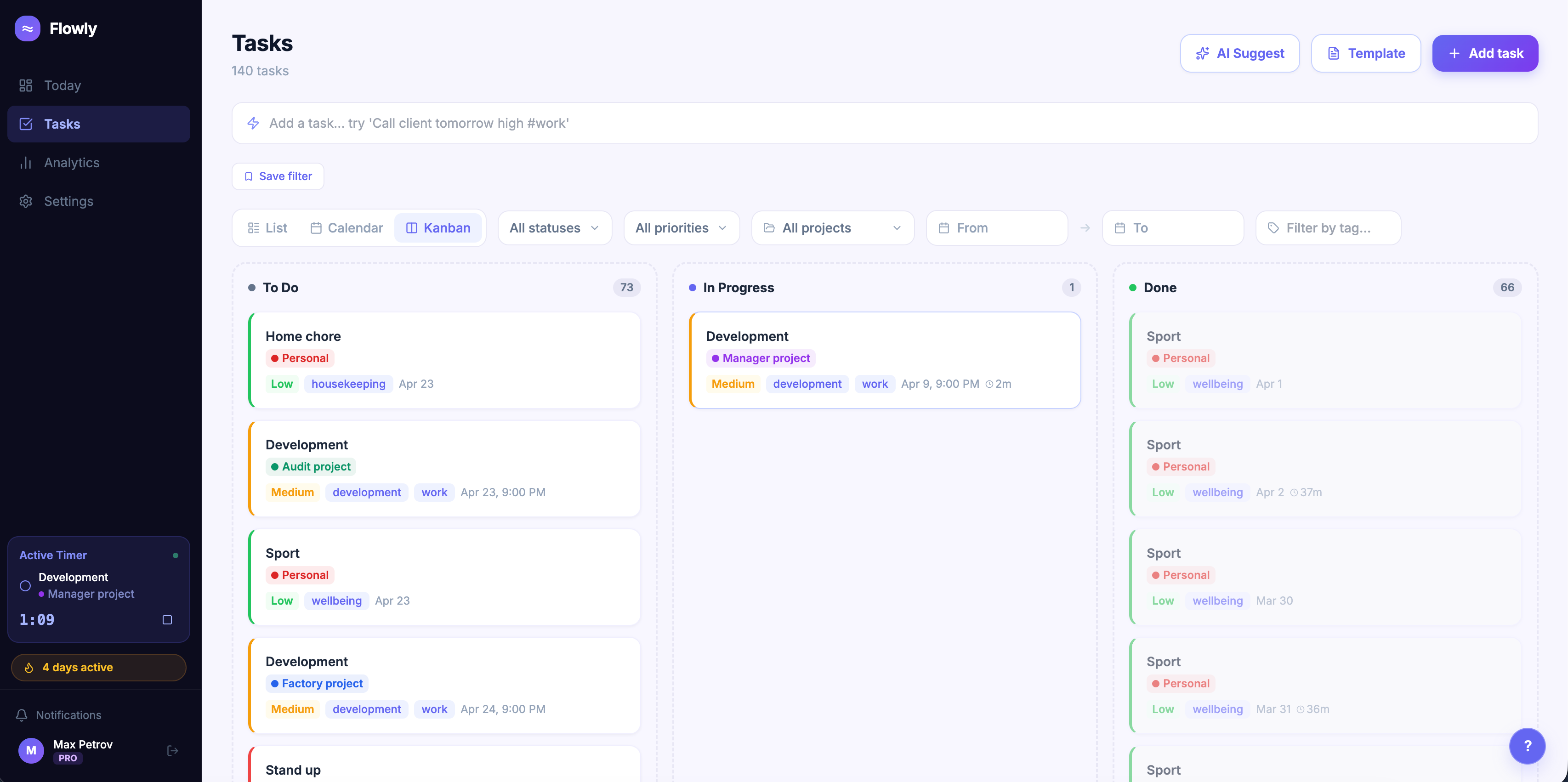Screen dimensions: 1568x782
Task: Click the Flowly logo icon
Action: pyautogui.click(x=28, y=28)
